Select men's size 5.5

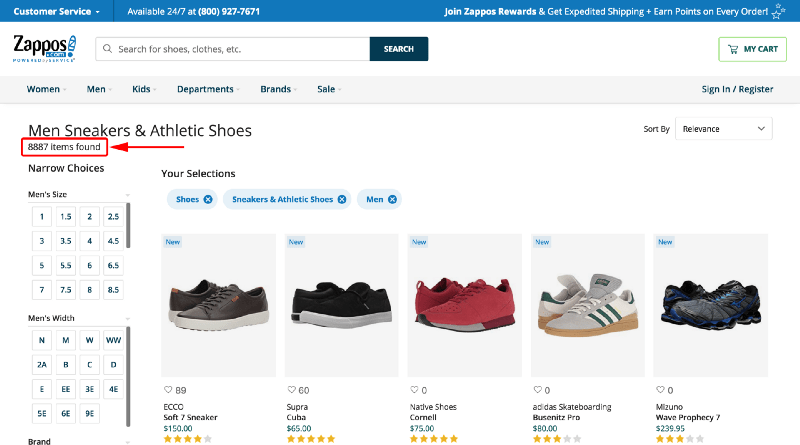pyautogui.click(x=66, y=265)
